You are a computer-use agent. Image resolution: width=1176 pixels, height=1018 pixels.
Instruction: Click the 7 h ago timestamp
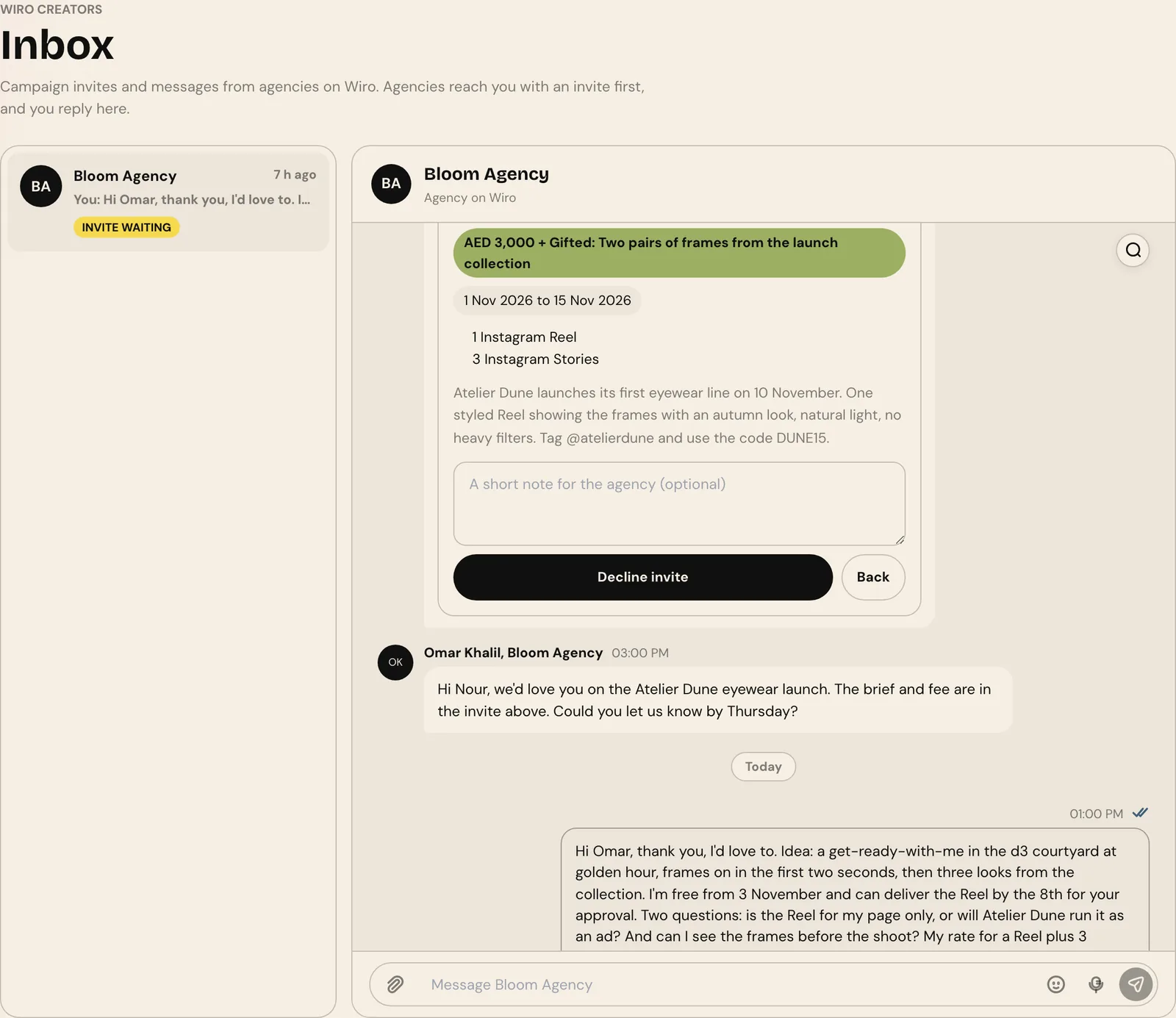pyautogui.click(x=295, y=174)
